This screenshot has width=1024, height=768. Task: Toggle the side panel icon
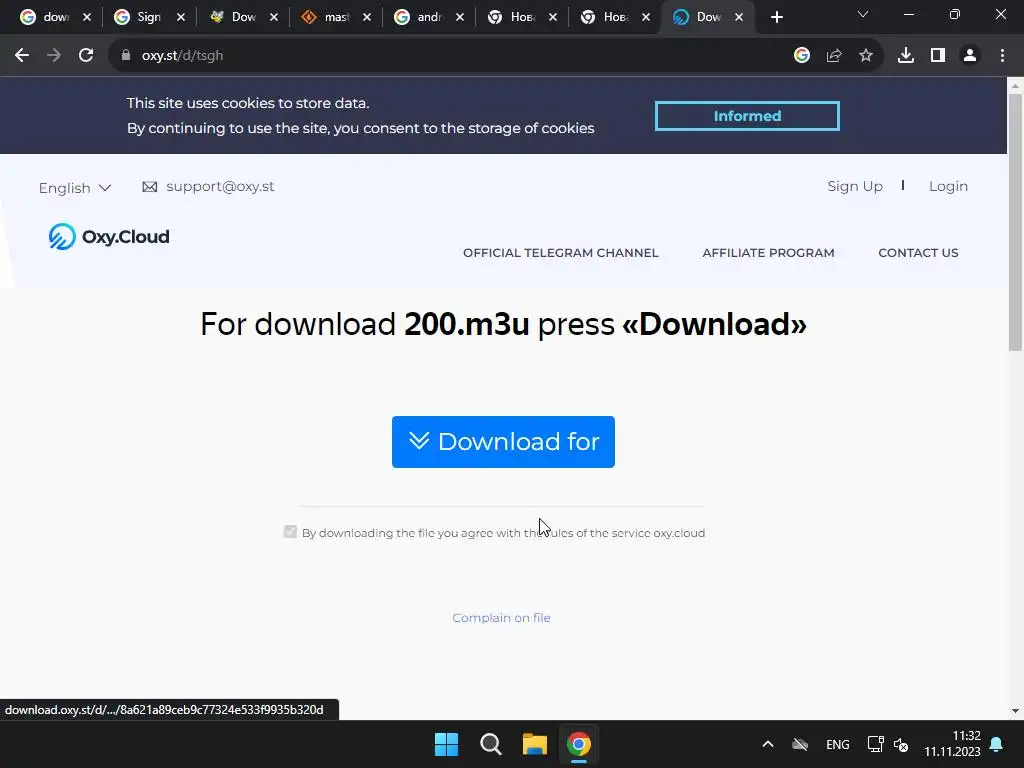click(x=938, y=56)
